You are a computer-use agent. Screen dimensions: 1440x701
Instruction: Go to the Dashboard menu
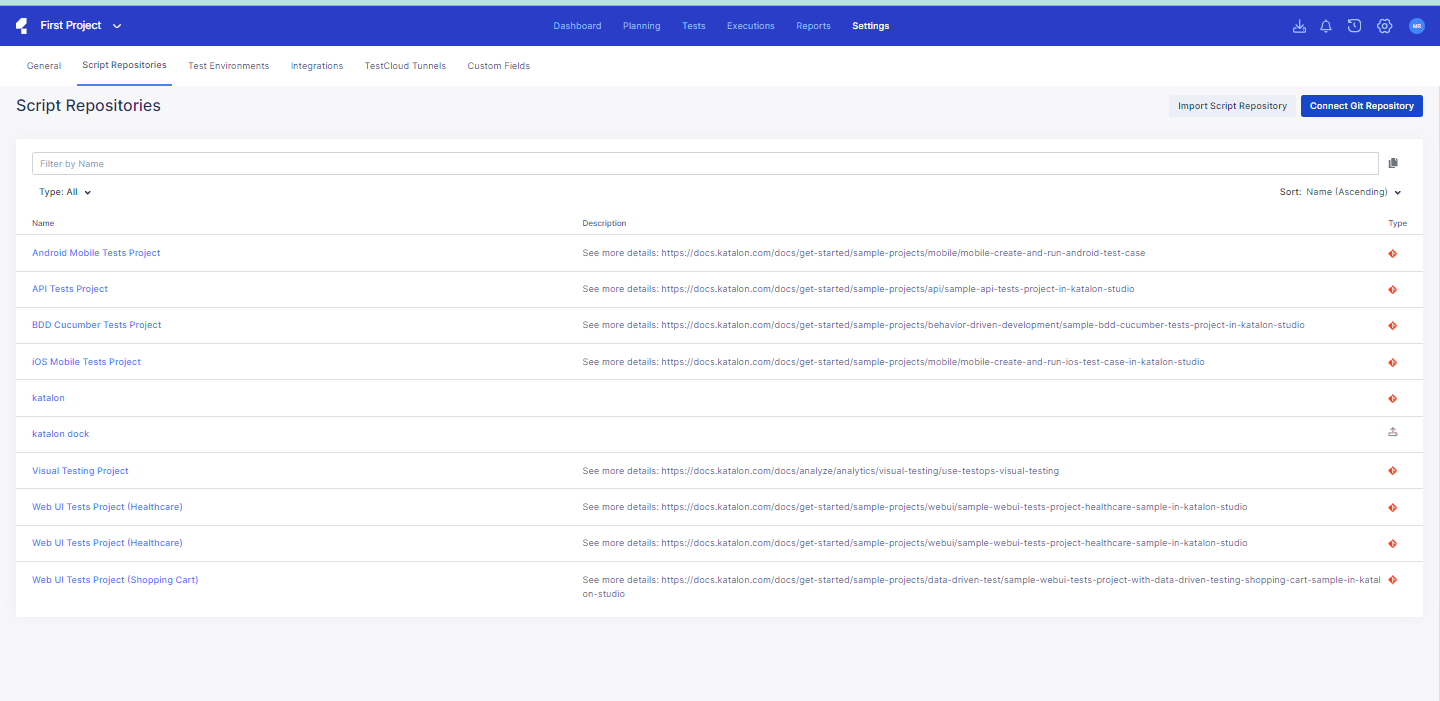[577, 26]
